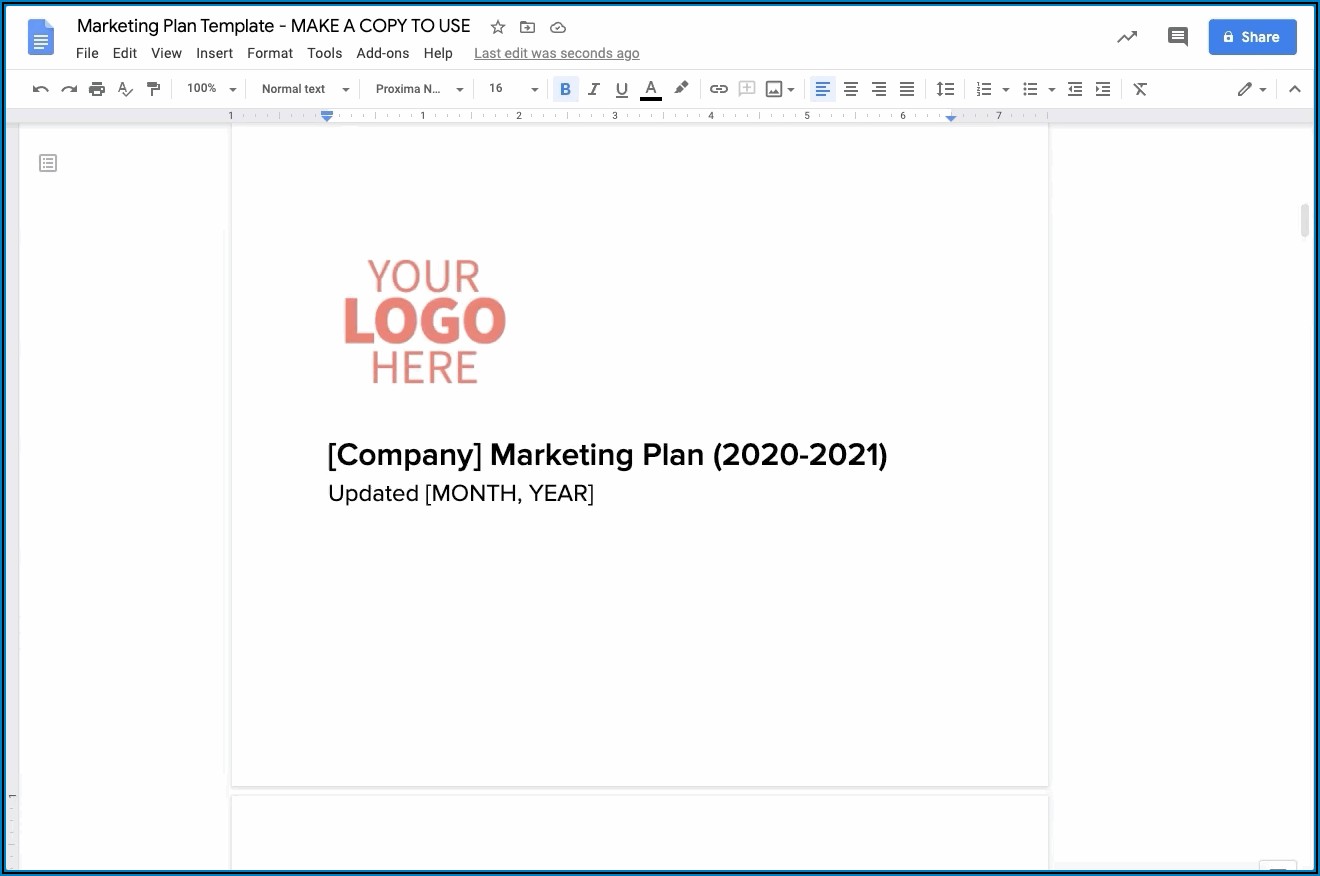Toggle underline formatting
Screen dimensions: 1320x876
point(621,89)
